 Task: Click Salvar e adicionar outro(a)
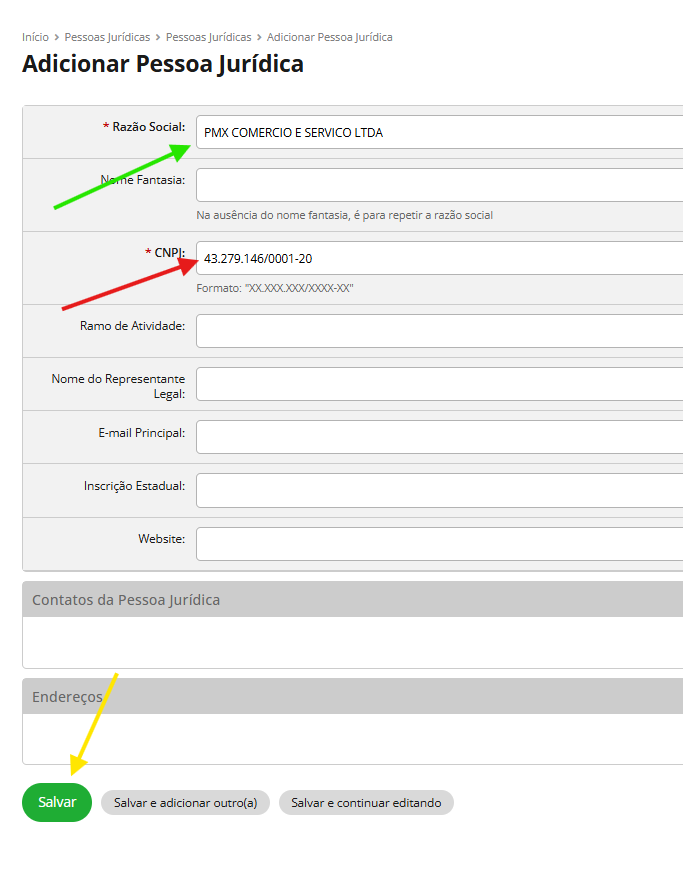coord(185,803)
